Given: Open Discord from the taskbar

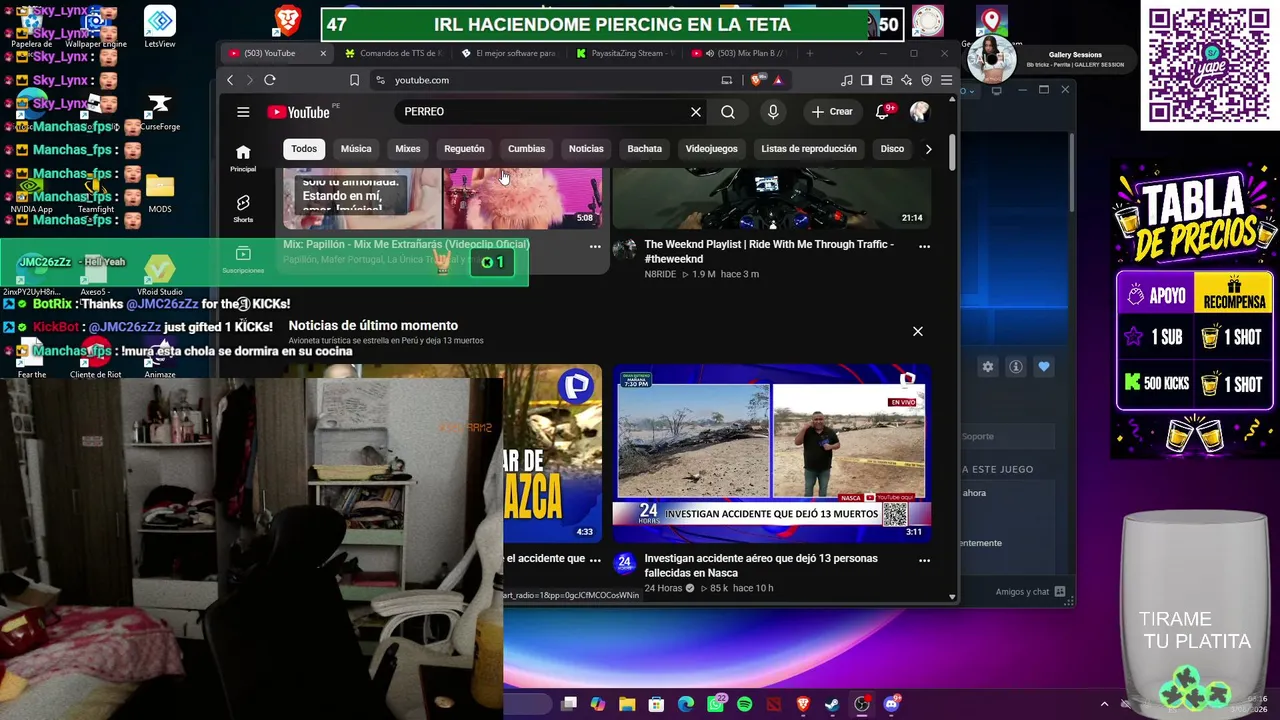Looking at the screenshot, I should point(891,704).
